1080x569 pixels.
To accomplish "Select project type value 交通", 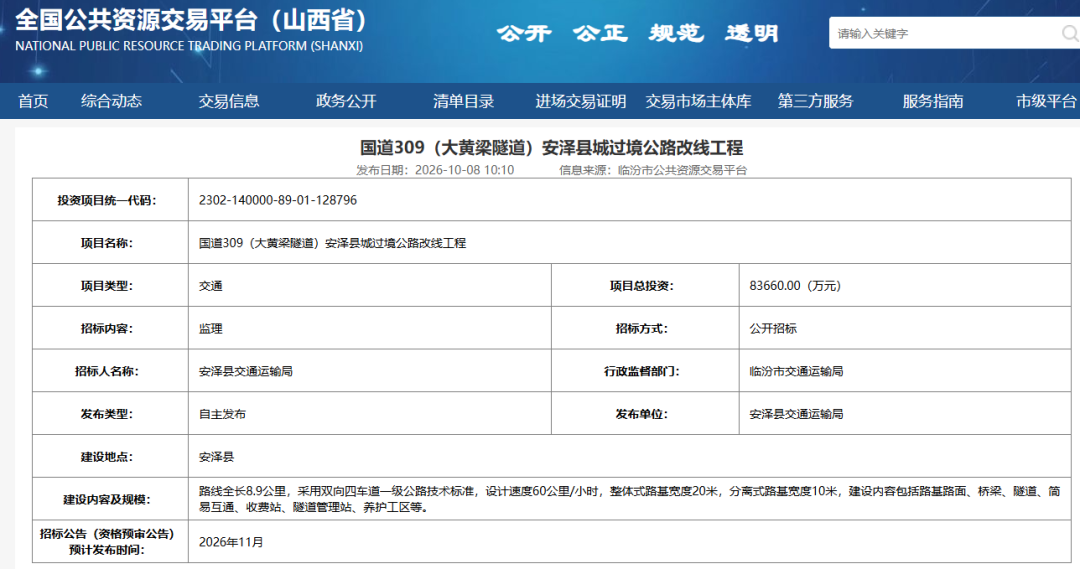I will tap(211, 286).
